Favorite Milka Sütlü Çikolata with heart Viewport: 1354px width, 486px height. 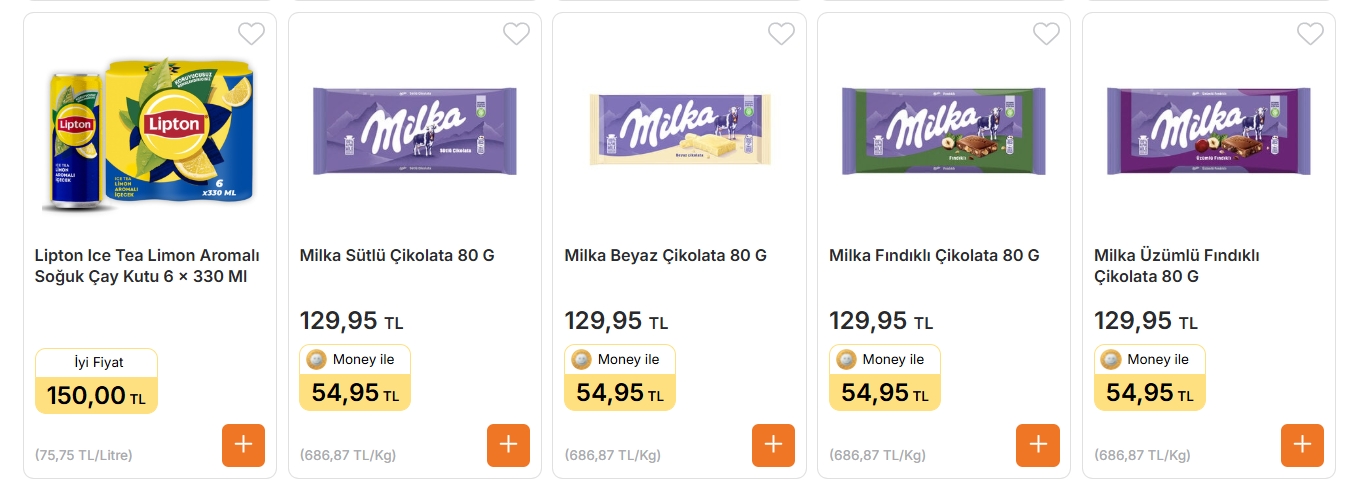pyautogui.click(x=516, y=34)
